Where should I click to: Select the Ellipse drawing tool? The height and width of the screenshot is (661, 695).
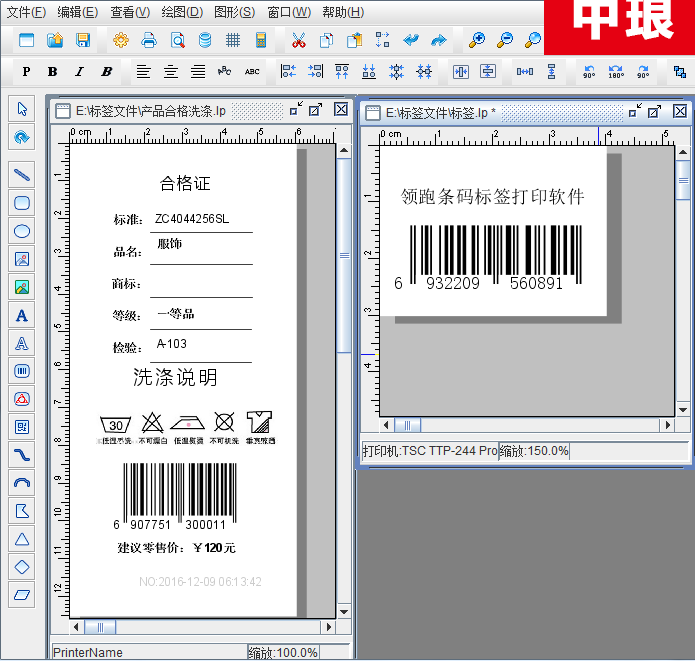pos(22,231)
